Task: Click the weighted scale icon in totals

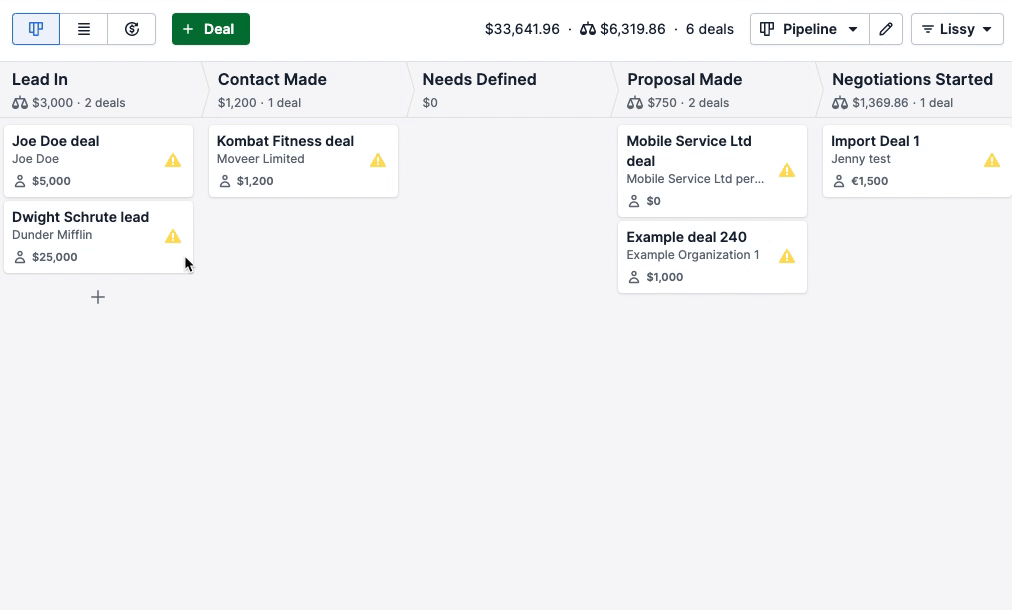Action: click(587, 29)
